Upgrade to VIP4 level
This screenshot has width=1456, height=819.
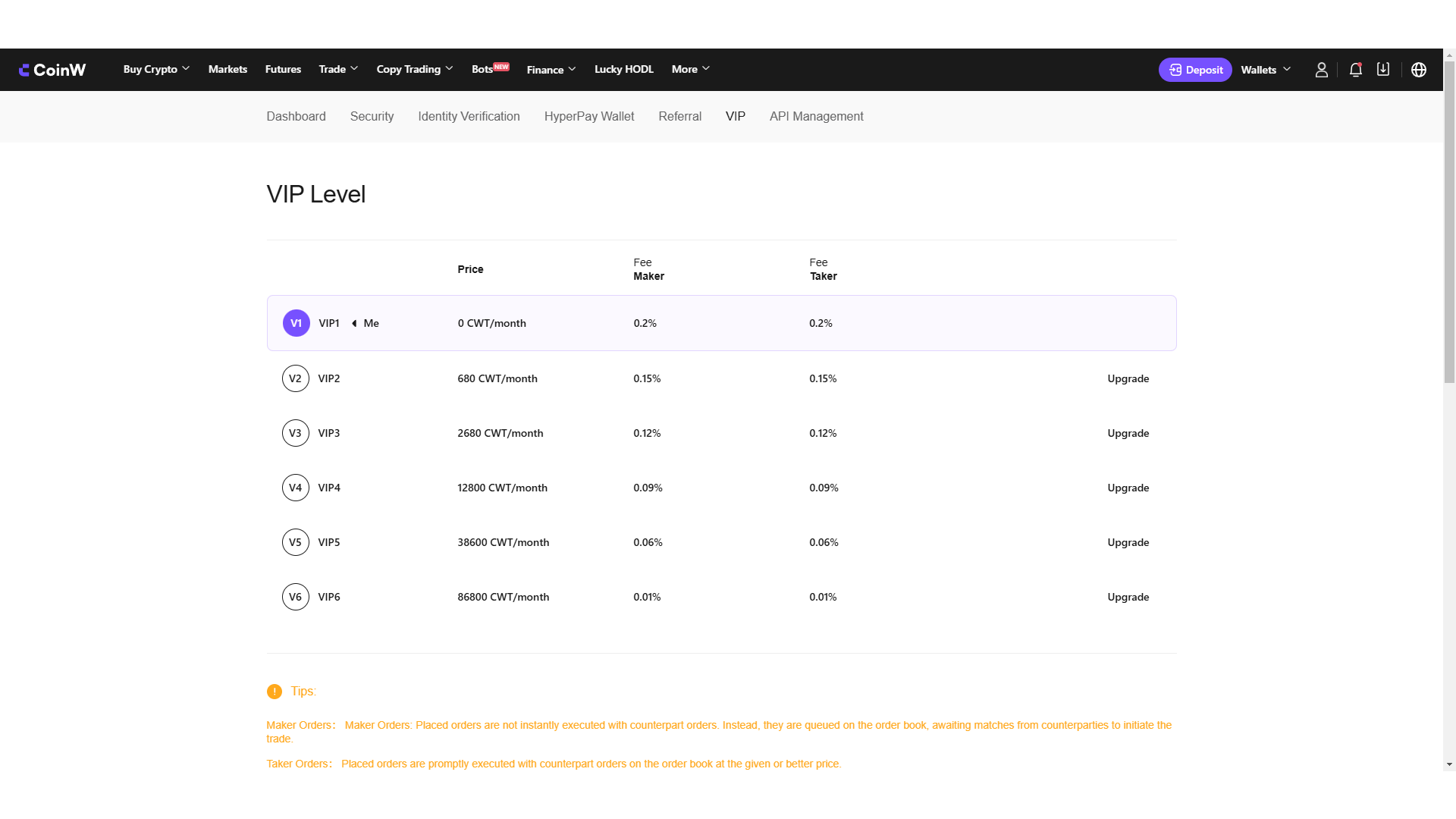(1128, 488)
